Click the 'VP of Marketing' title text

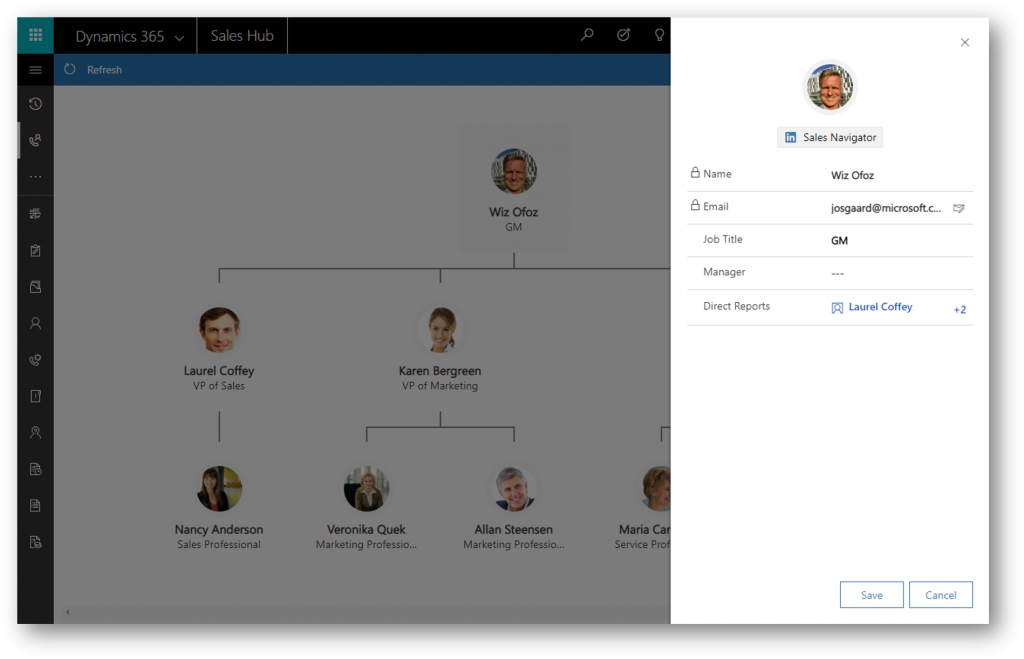coord(440,386)
